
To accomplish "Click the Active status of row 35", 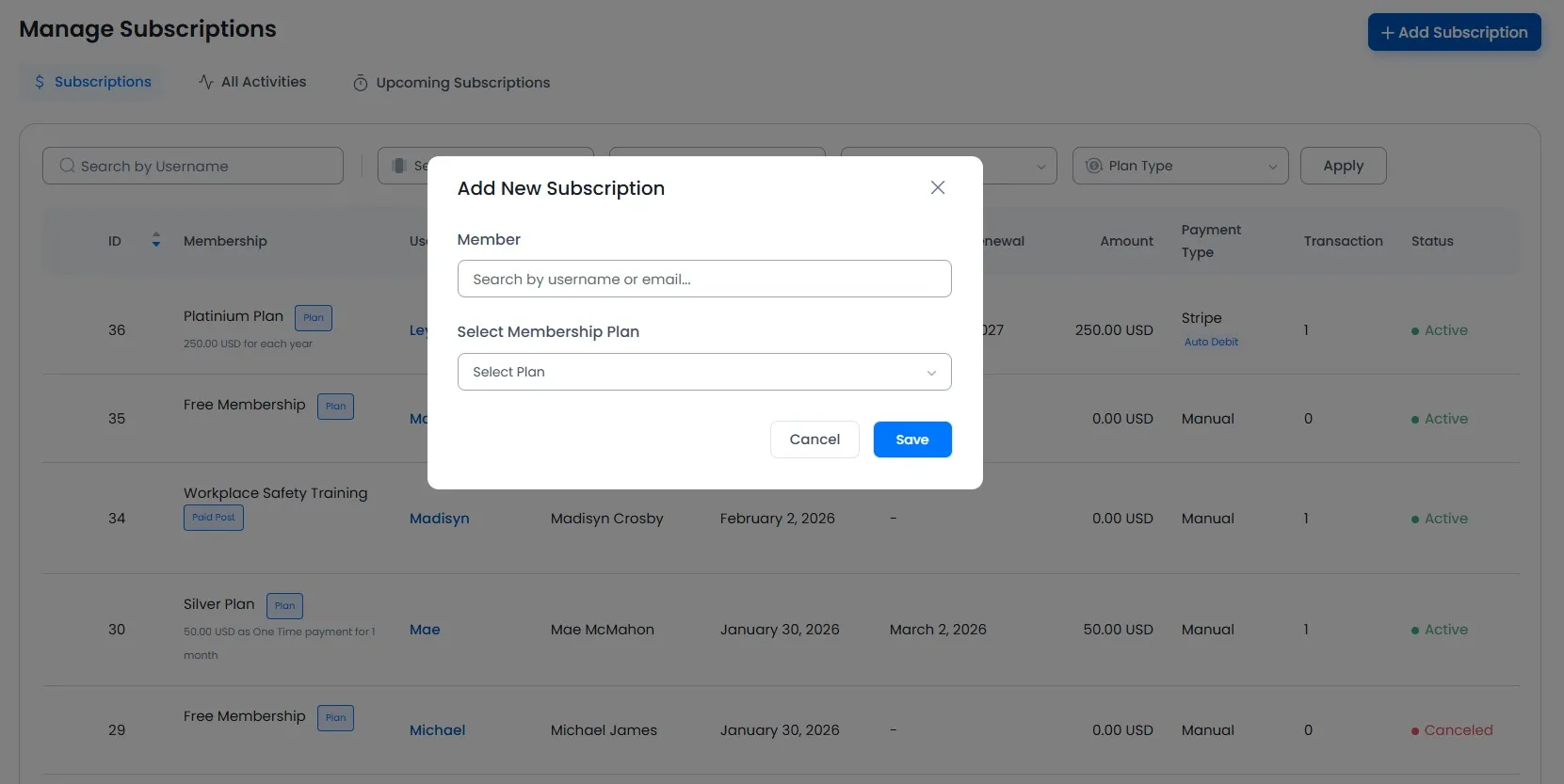I will pyautogui.click(x=1440, y=419).
